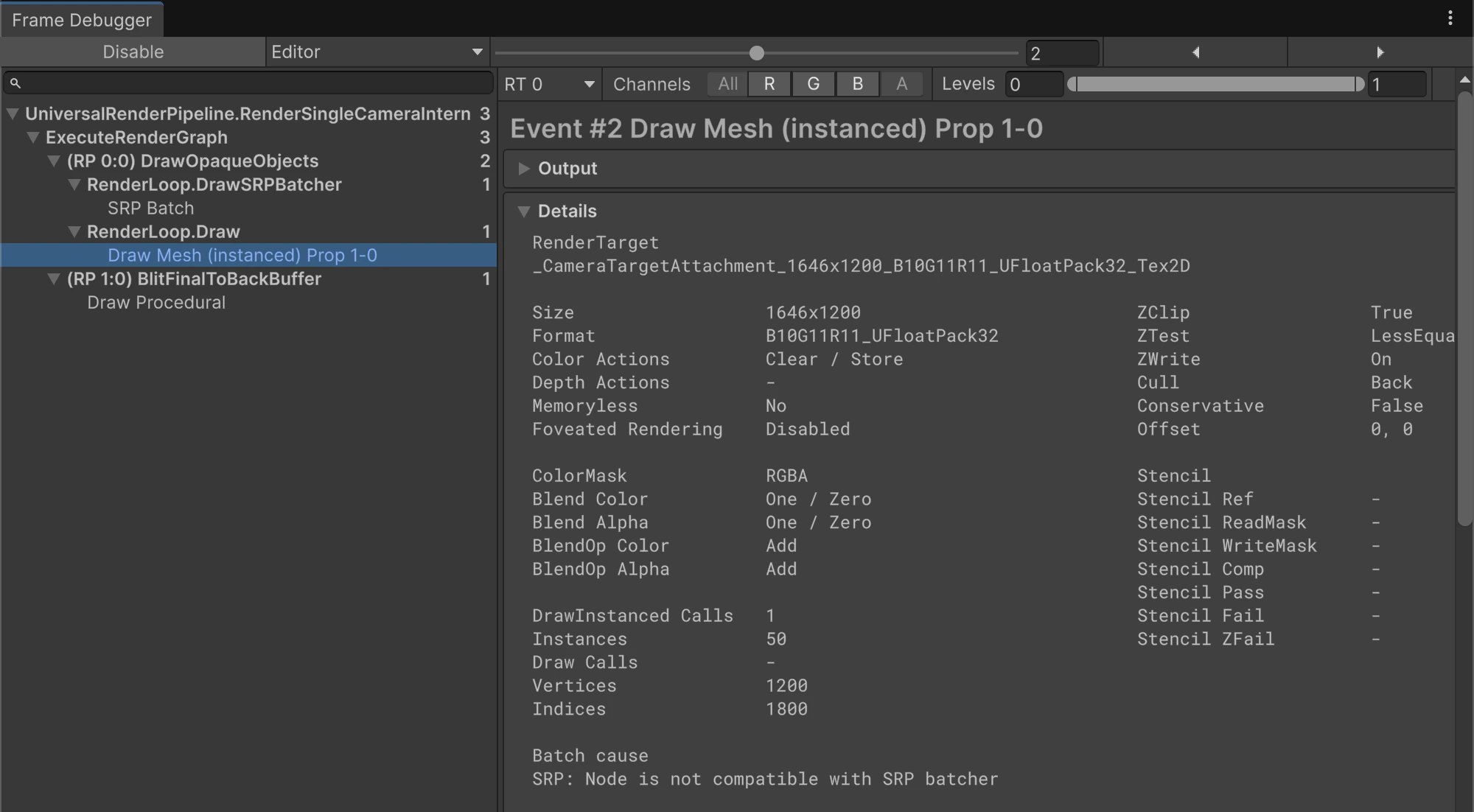Click the event index slider handle
Screen dimensions: 1474x812
[x=757, y=53]
